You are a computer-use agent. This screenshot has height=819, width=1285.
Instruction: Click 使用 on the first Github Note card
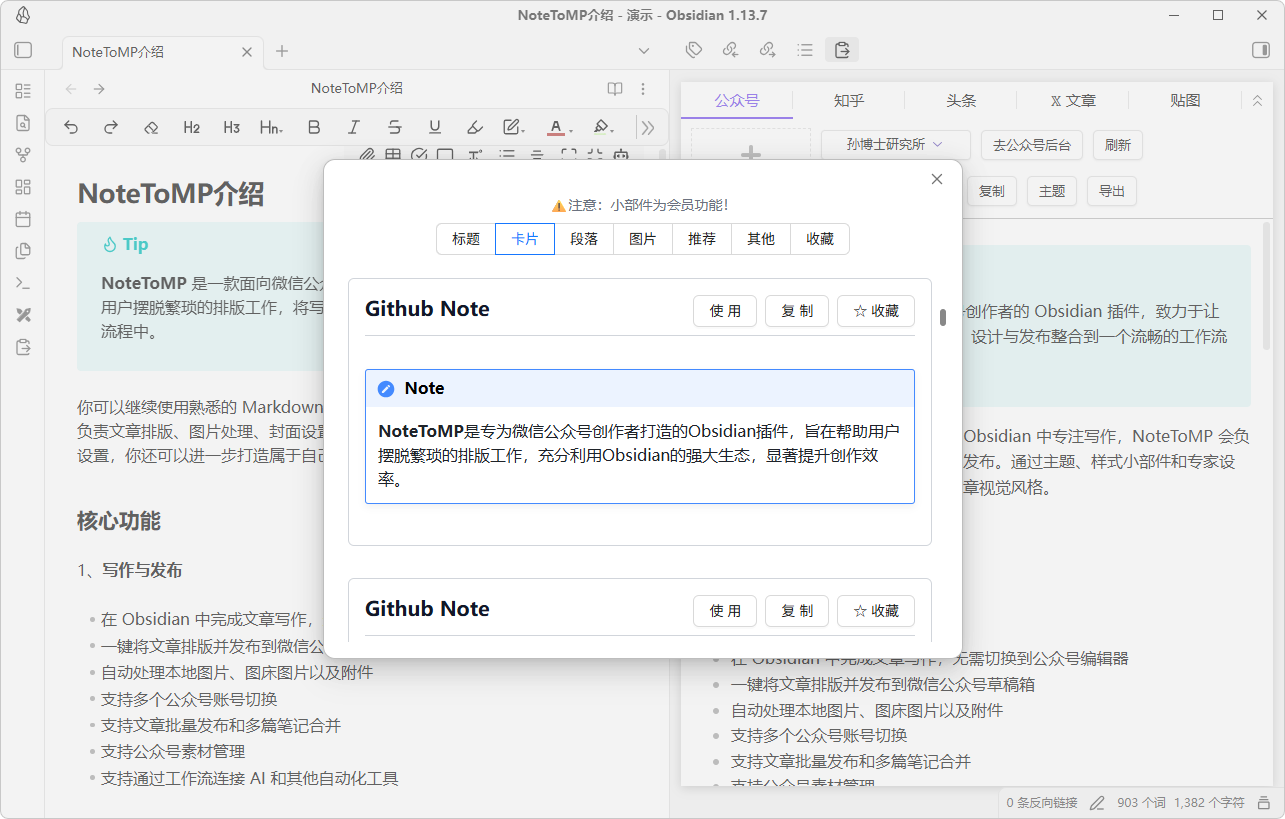(x=725, y=311)
